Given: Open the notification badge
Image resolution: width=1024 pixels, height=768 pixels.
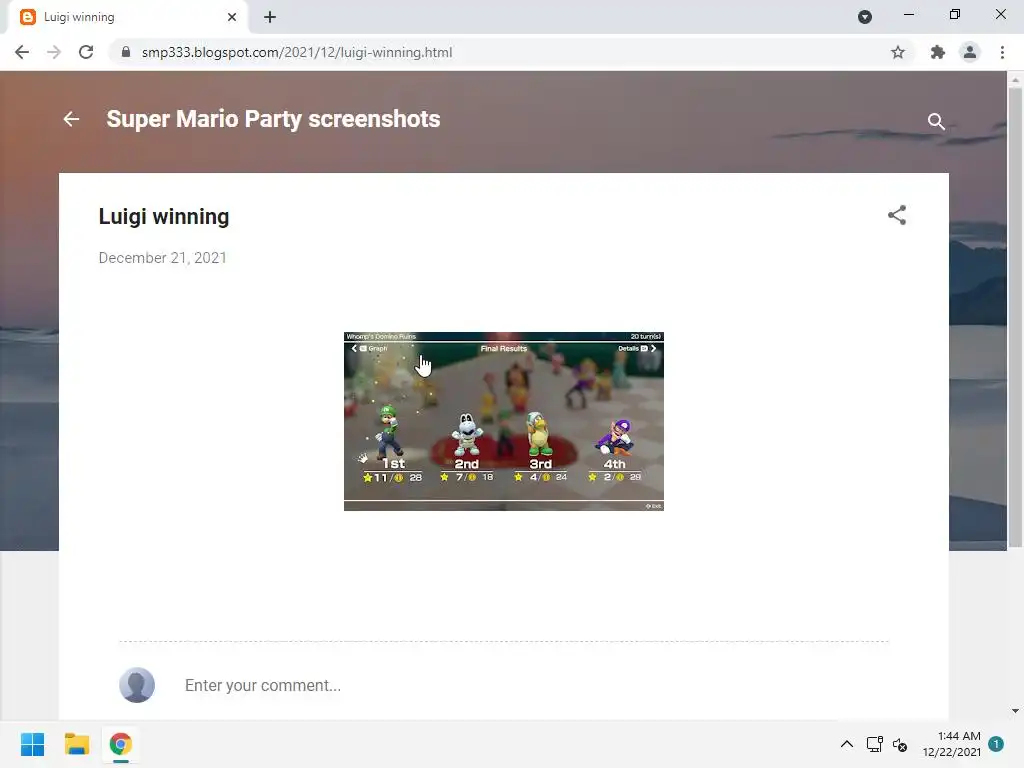Looking at the screenshot, I should pyautogui.click(x=996, y=744).
